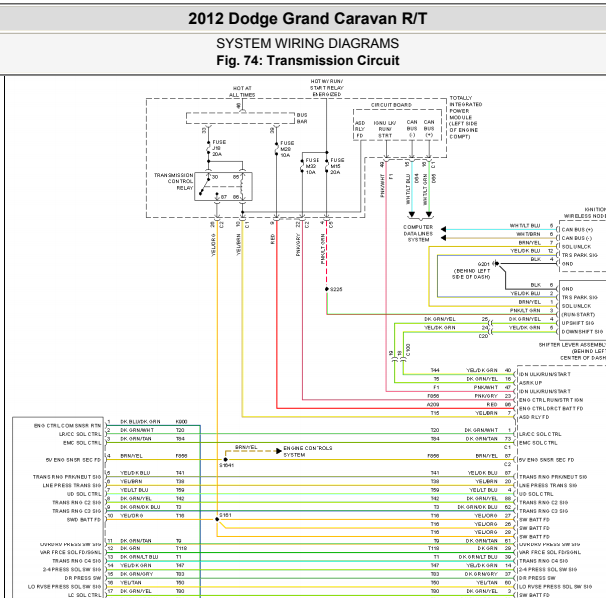This screenshot has width=606, height=598.
Task: Select the "FUSE J18 20A" label
Action: click(x=219, y=148)
